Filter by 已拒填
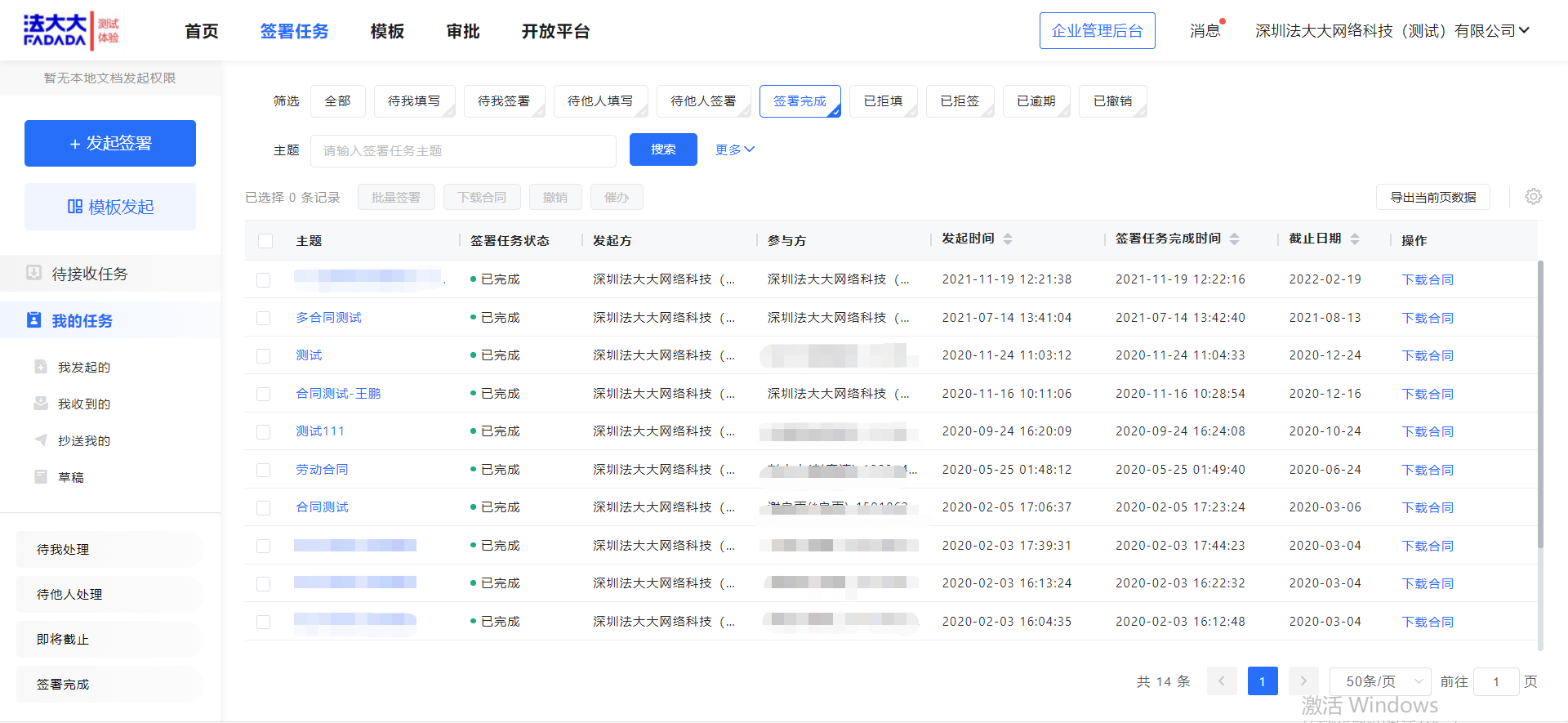The image size is (1568, 723). click(884, 101)
